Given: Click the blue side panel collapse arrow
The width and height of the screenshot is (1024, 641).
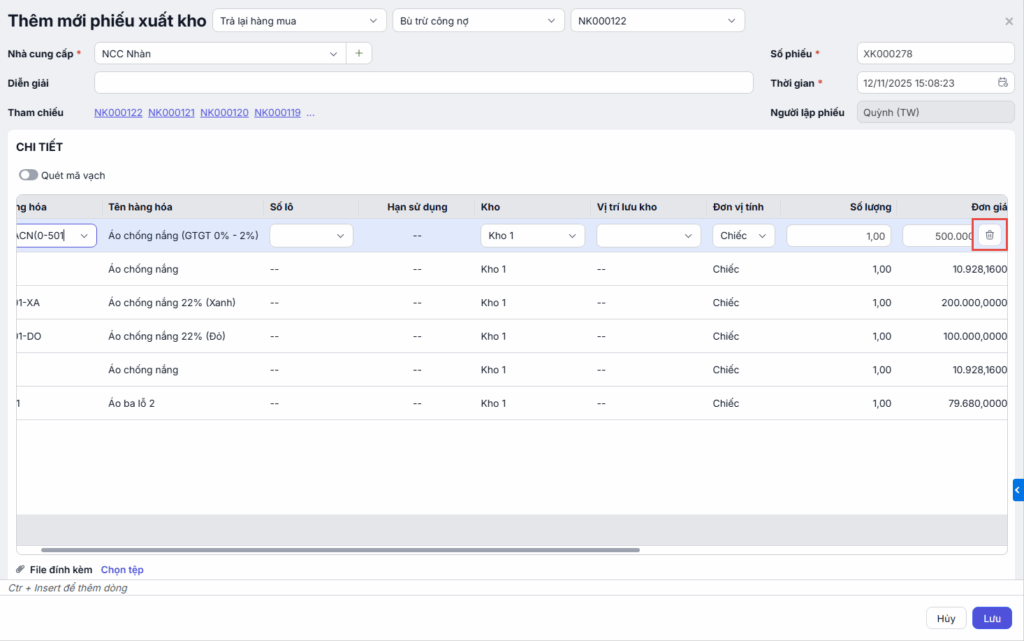Looking at the screenshot, I should [1017, 490].
